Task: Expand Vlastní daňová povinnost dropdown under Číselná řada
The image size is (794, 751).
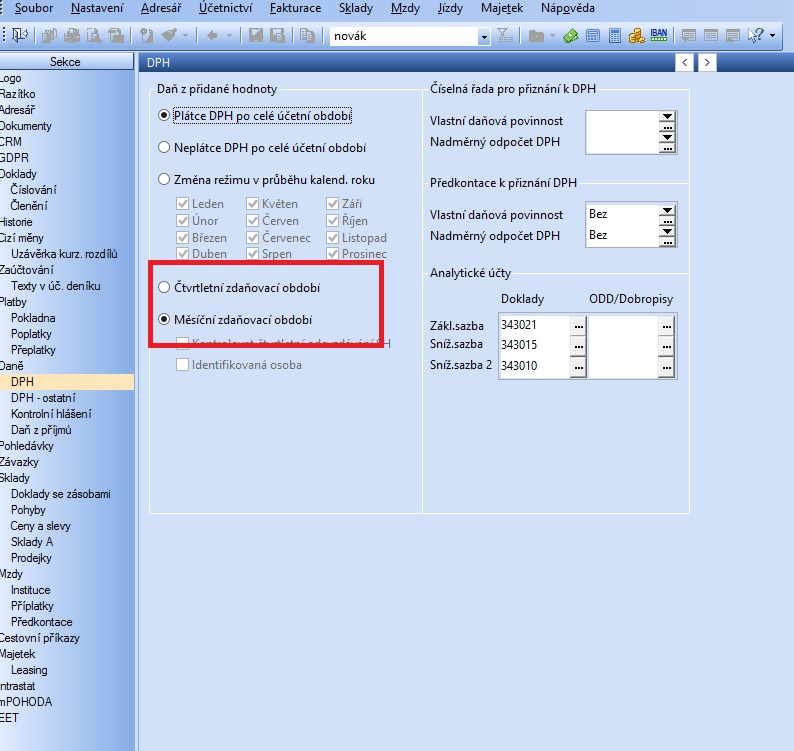Action: [x=667, y=120]
